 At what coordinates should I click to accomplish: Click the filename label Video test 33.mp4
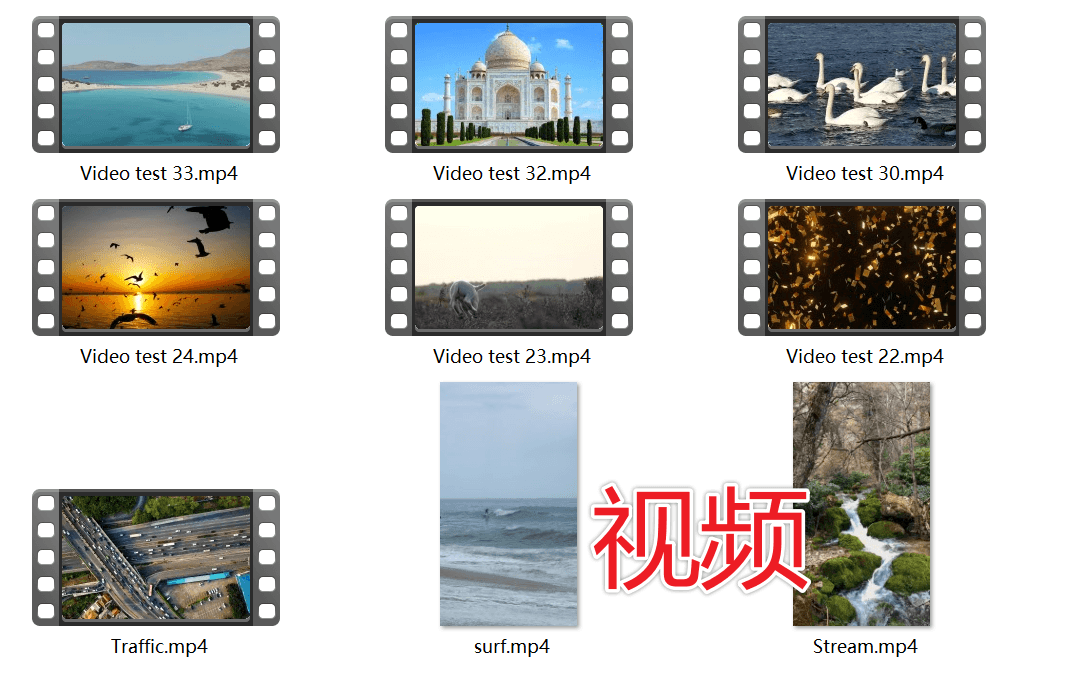click(159, 173)
